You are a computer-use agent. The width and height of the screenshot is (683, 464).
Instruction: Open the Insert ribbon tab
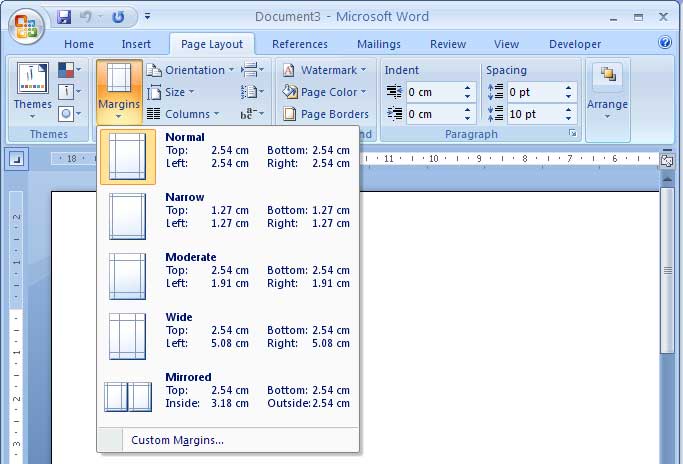point(136,44)
